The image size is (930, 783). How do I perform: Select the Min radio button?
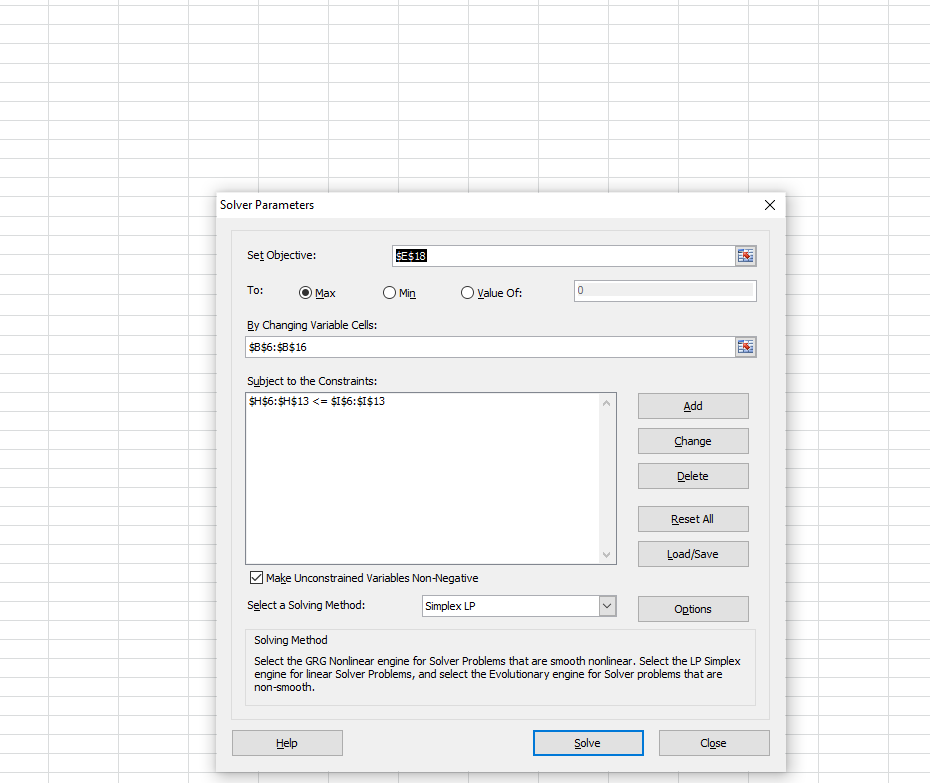point(388,292)
